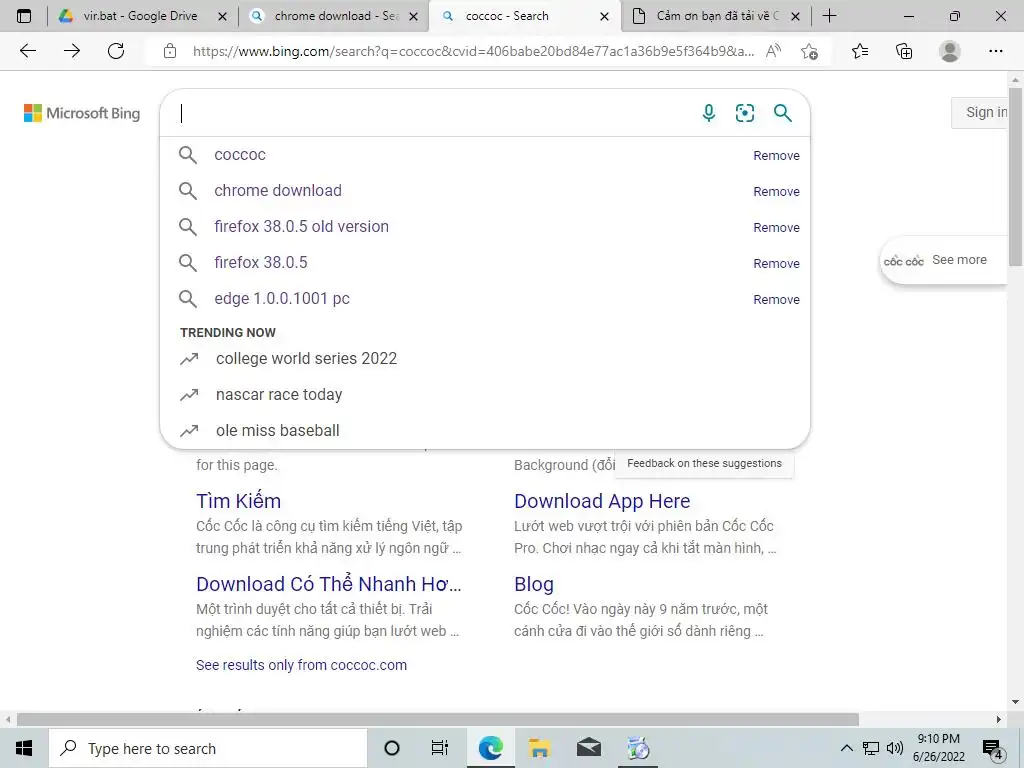Go forward in browser history
1024x768 pixels.
(x=72, y=51)
